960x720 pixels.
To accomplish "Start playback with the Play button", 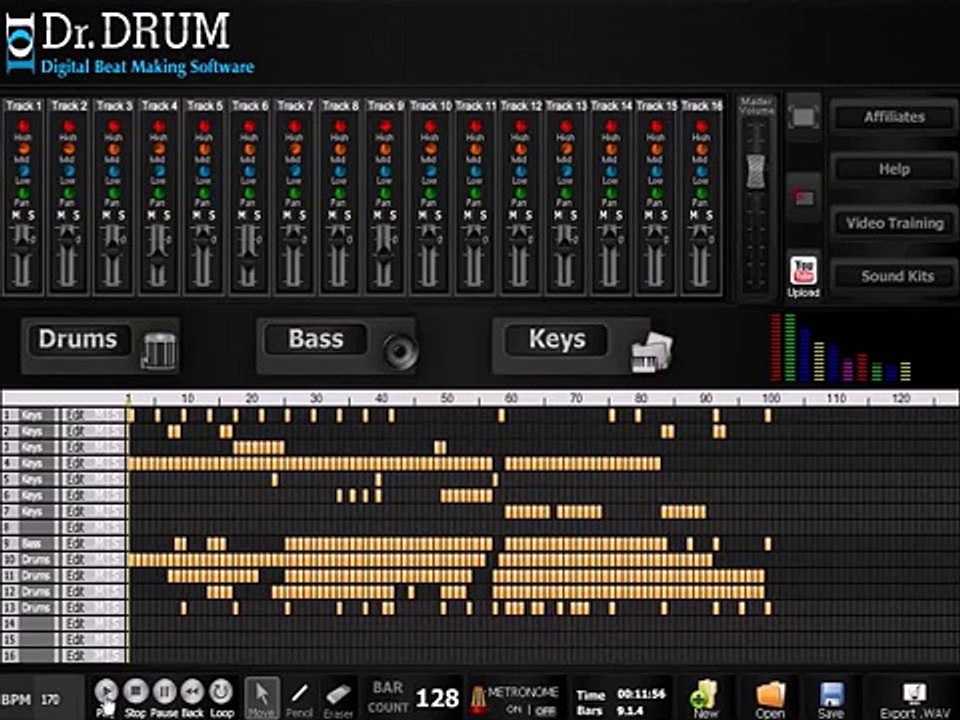I will (x=106, y=692).
